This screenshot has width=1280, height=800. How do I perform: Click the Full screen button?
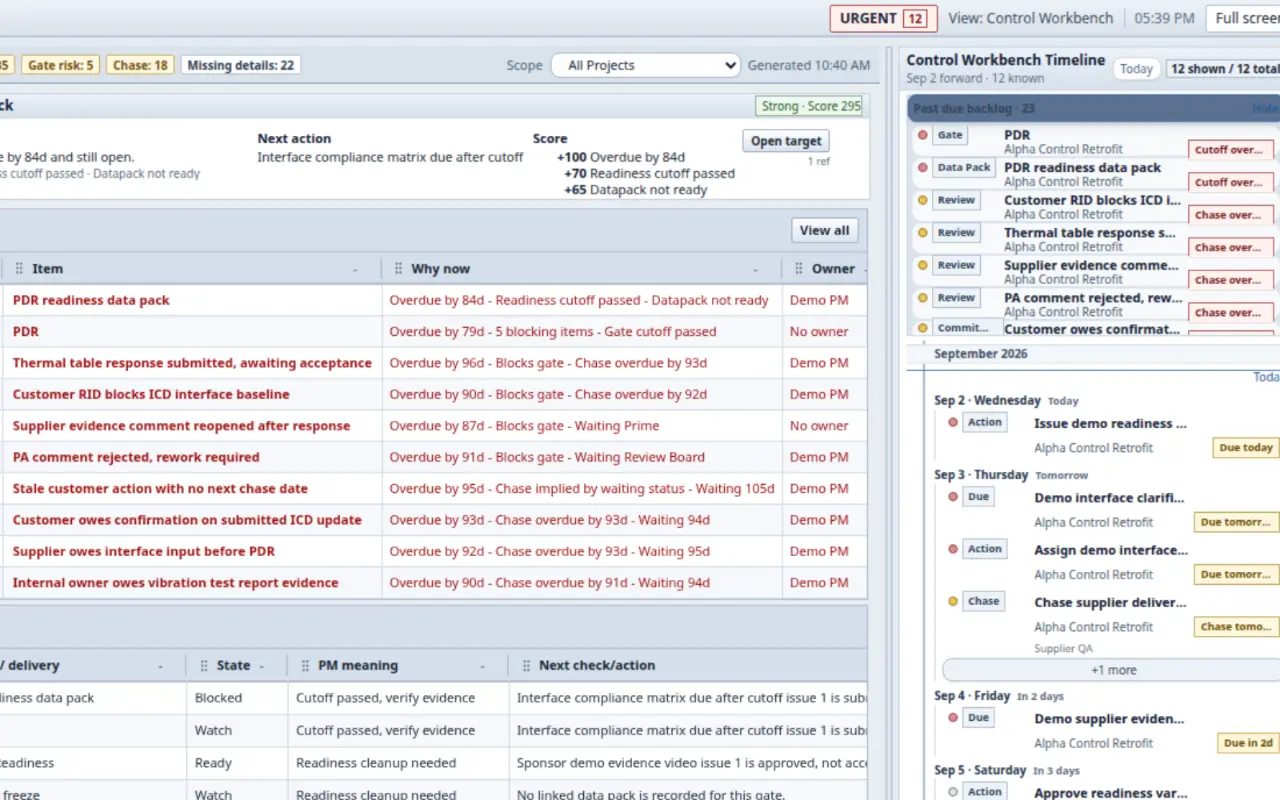1243,18
